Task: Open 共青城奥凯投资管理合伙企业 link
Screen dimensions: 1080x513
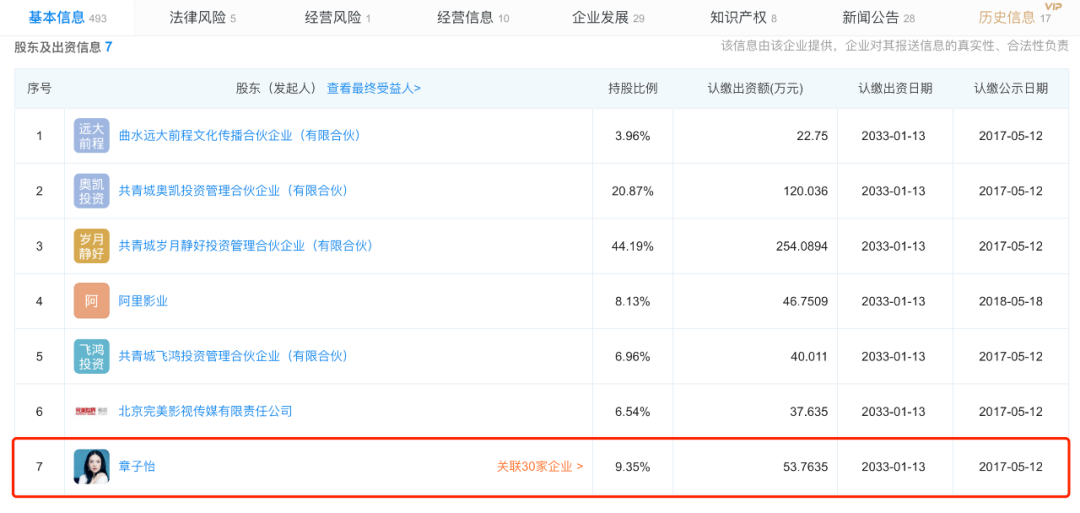Action: [233, 191]
